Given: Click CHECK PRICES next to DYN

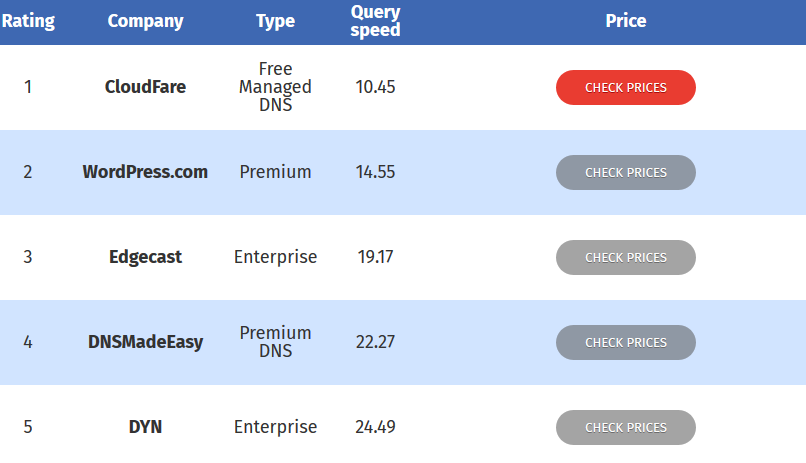Looking at the screenshot, I should tap(625, 427).
